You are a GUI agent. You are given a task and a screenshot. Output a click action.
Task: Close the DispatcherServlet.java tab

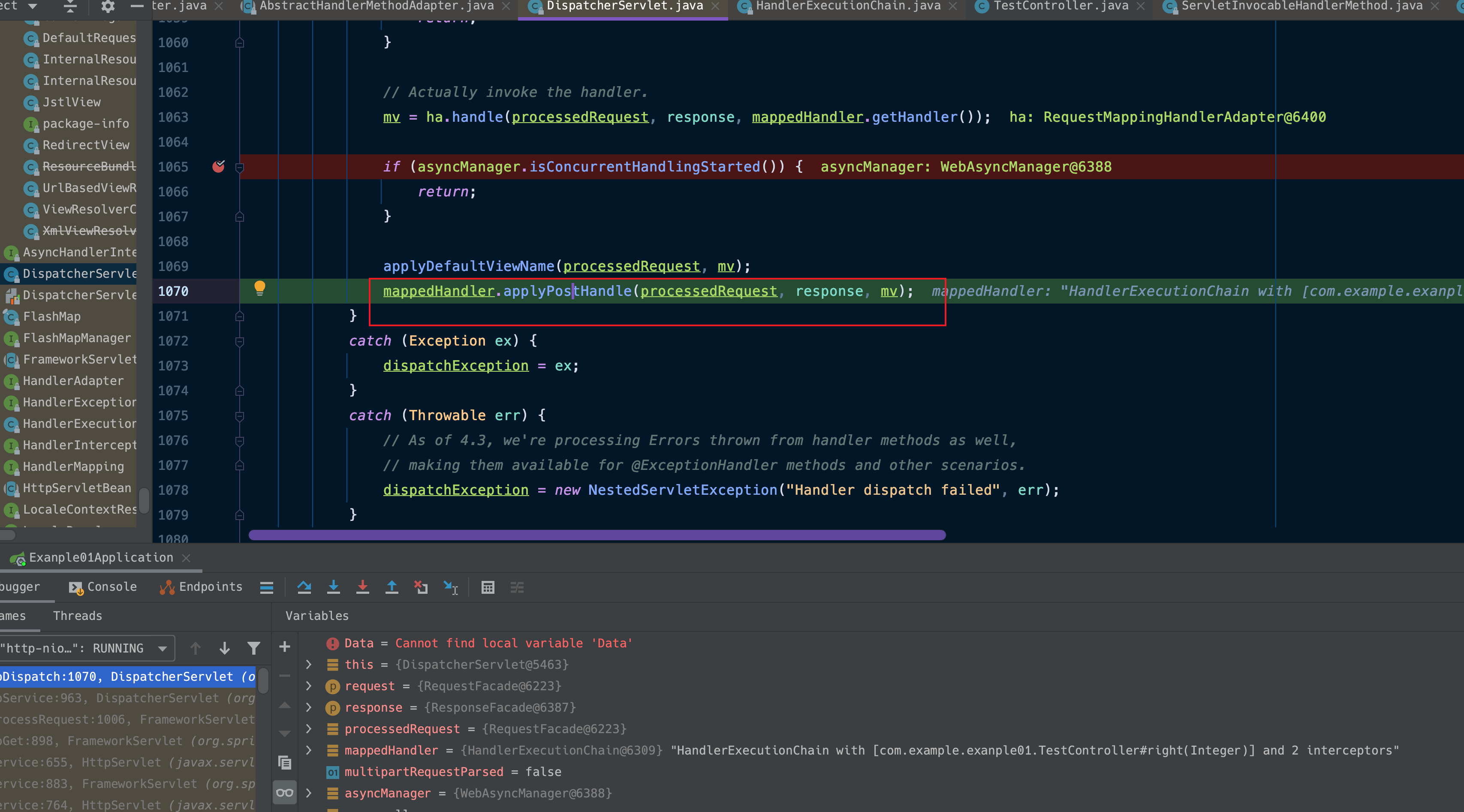(716, 6)
